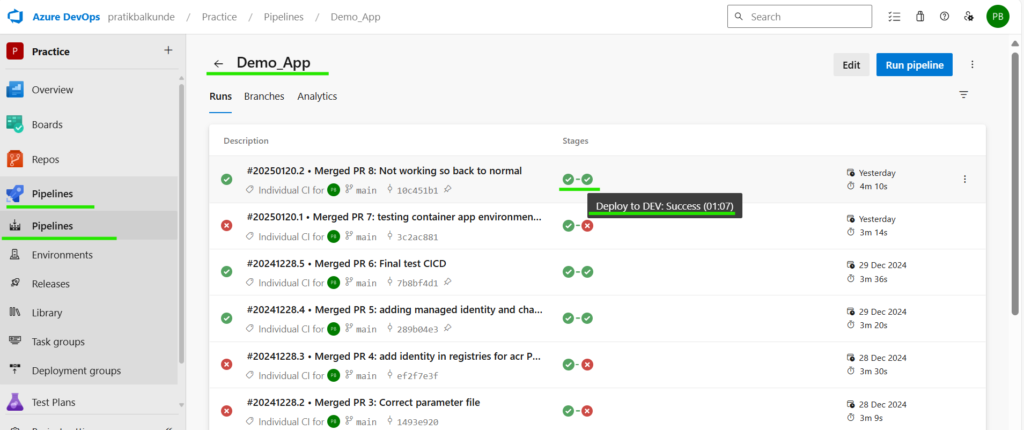Open run Merged PR 3: Correct parameter file
Image resolution: width=1024 pixels, height=430 pixels.
tap(363, 403)
